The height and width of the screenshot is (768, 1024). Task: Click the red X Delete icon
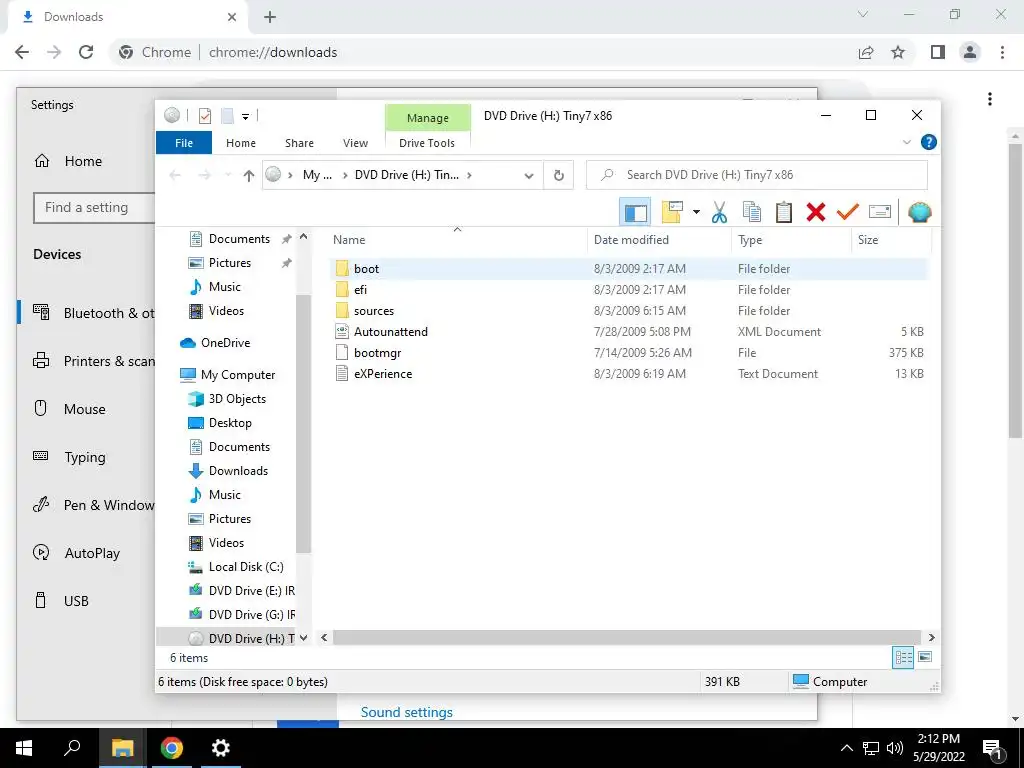point(816,212)
